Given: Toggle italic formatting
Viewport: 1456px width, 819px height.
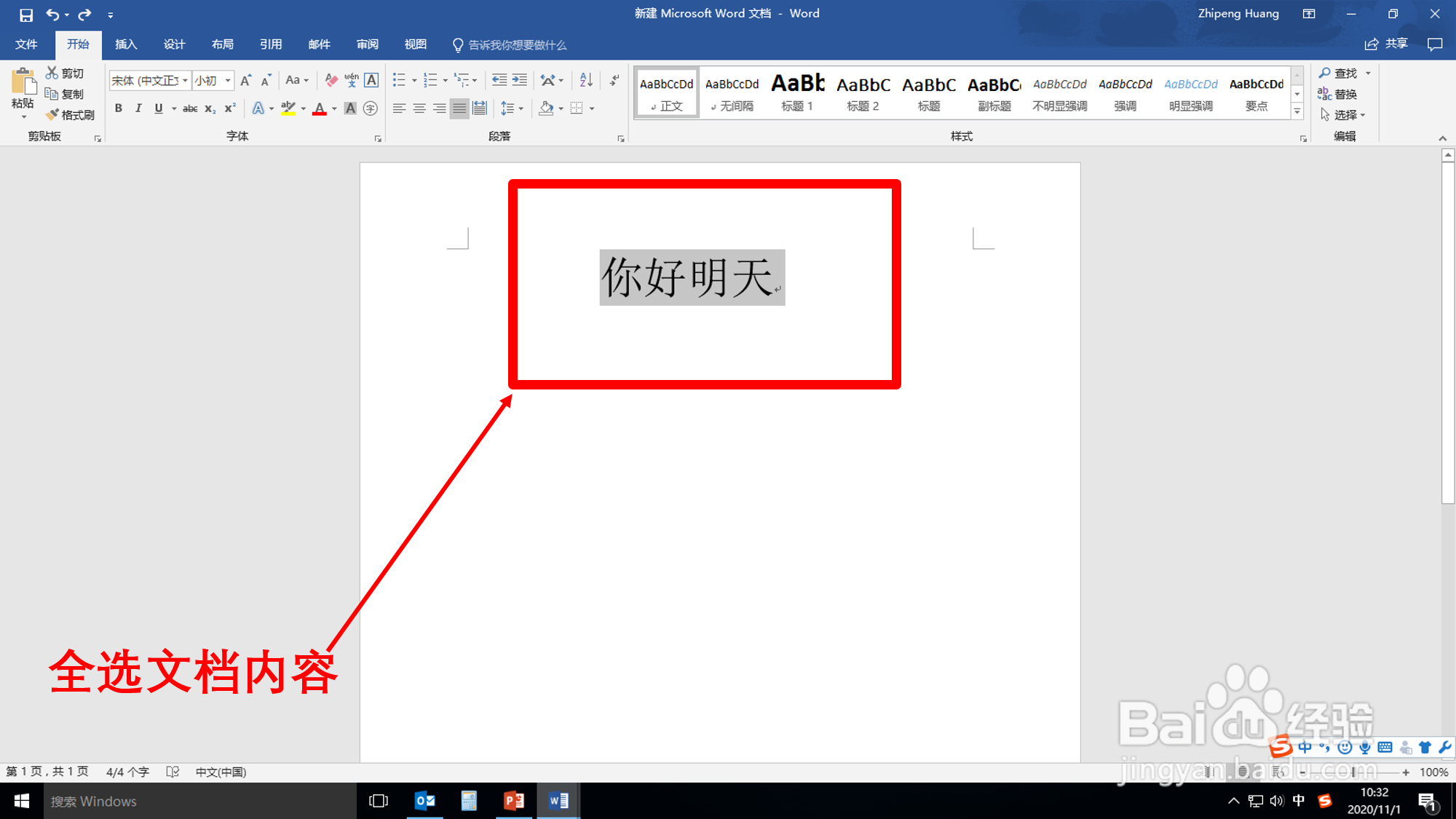Looking at the screenshot, I should (x=138, y=108).
